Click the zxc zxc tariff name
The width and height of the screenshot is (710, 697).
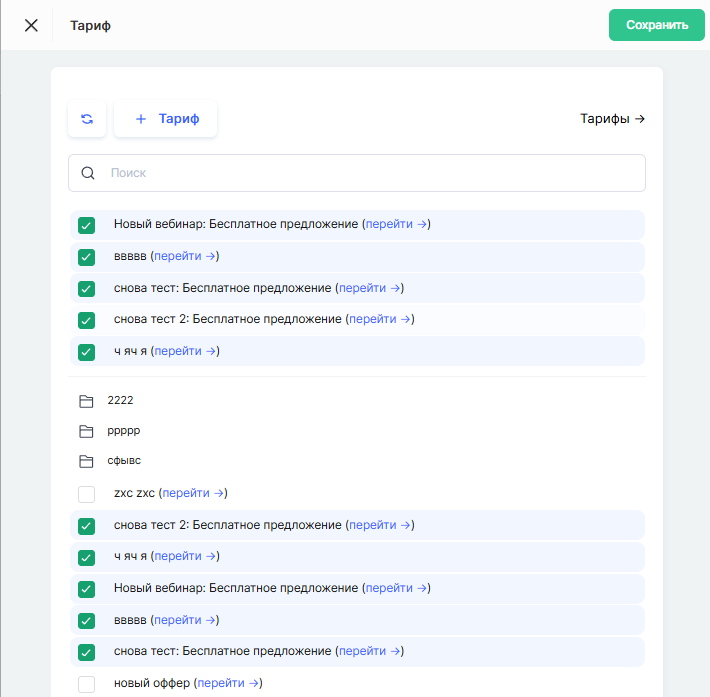(x=134, y=493)
